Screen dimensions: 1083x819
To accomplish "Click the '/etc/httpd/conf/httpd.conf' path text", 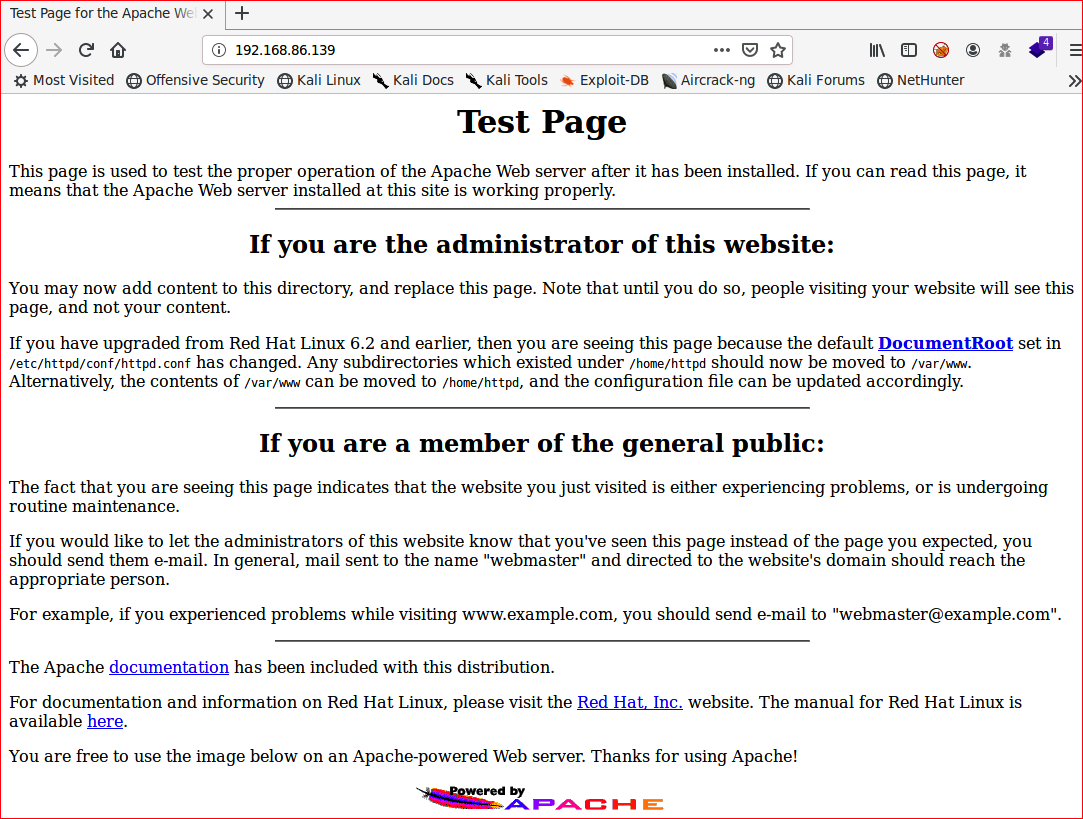I will pos(99,363).
